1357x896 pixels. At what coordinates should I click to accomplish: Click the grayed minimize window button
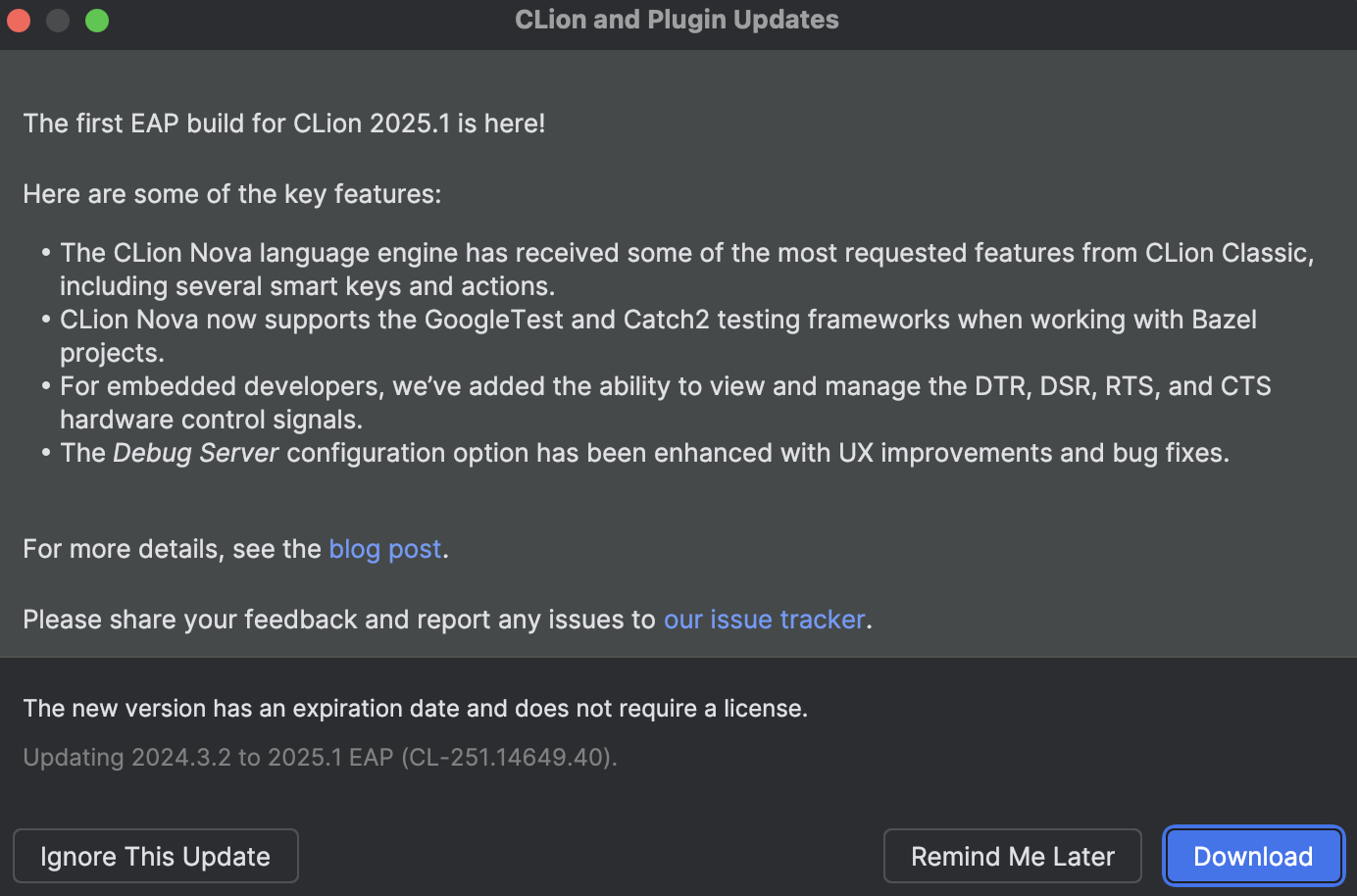pos(57,20)
